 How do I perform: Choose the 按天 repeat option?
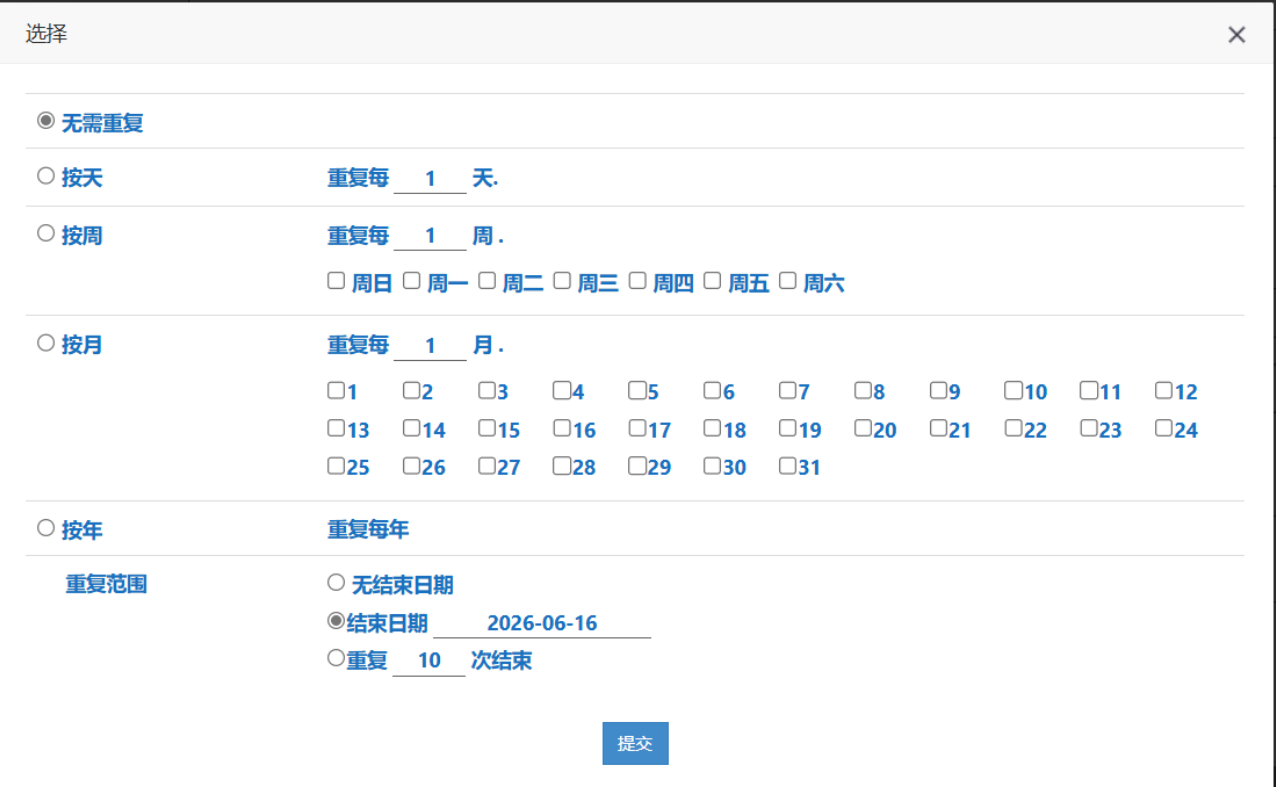(x=45, y=176)
